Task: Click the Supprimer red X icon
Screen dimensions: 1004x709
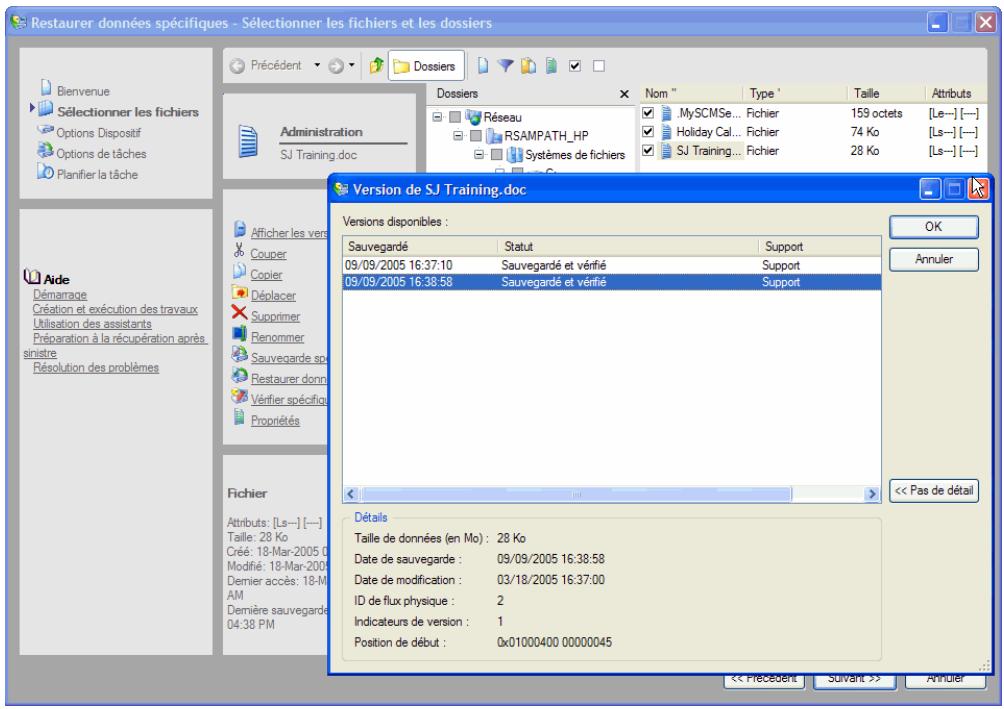Action: pyautogui.click(x=239, y=313)
